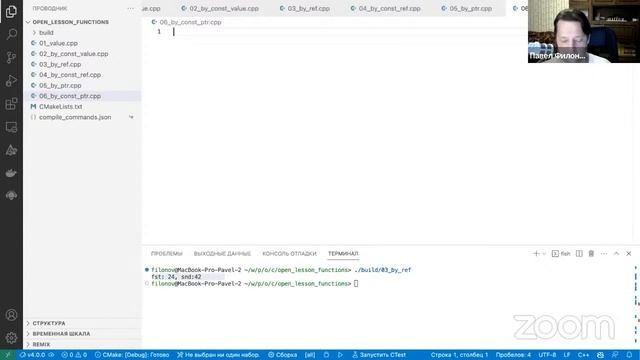Open terminal panel more actions

pyautogui.click(x=604, y=253)
